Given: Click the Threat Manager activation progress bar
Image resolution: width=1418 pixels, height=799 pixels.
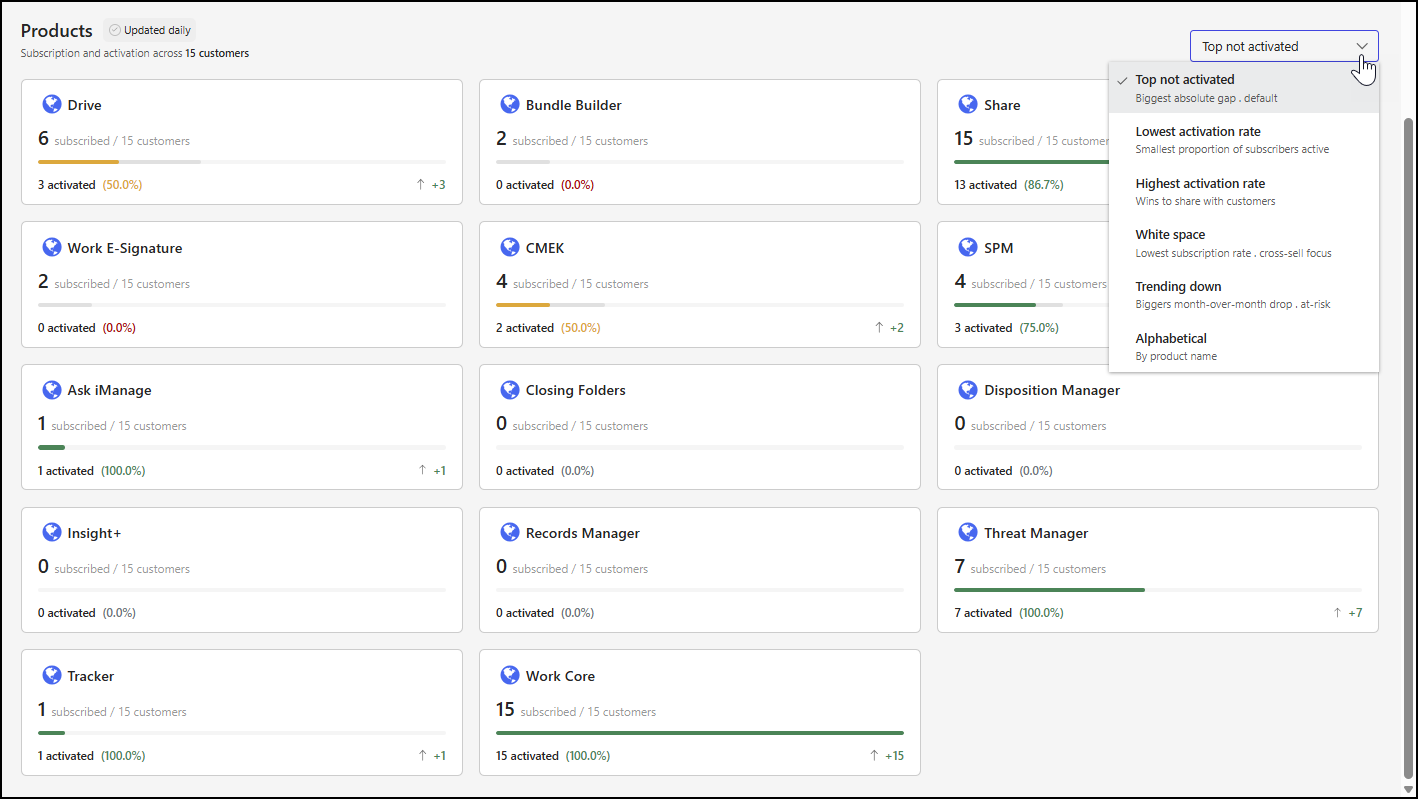Looking at the screenshot, I should pos(1158,589).
